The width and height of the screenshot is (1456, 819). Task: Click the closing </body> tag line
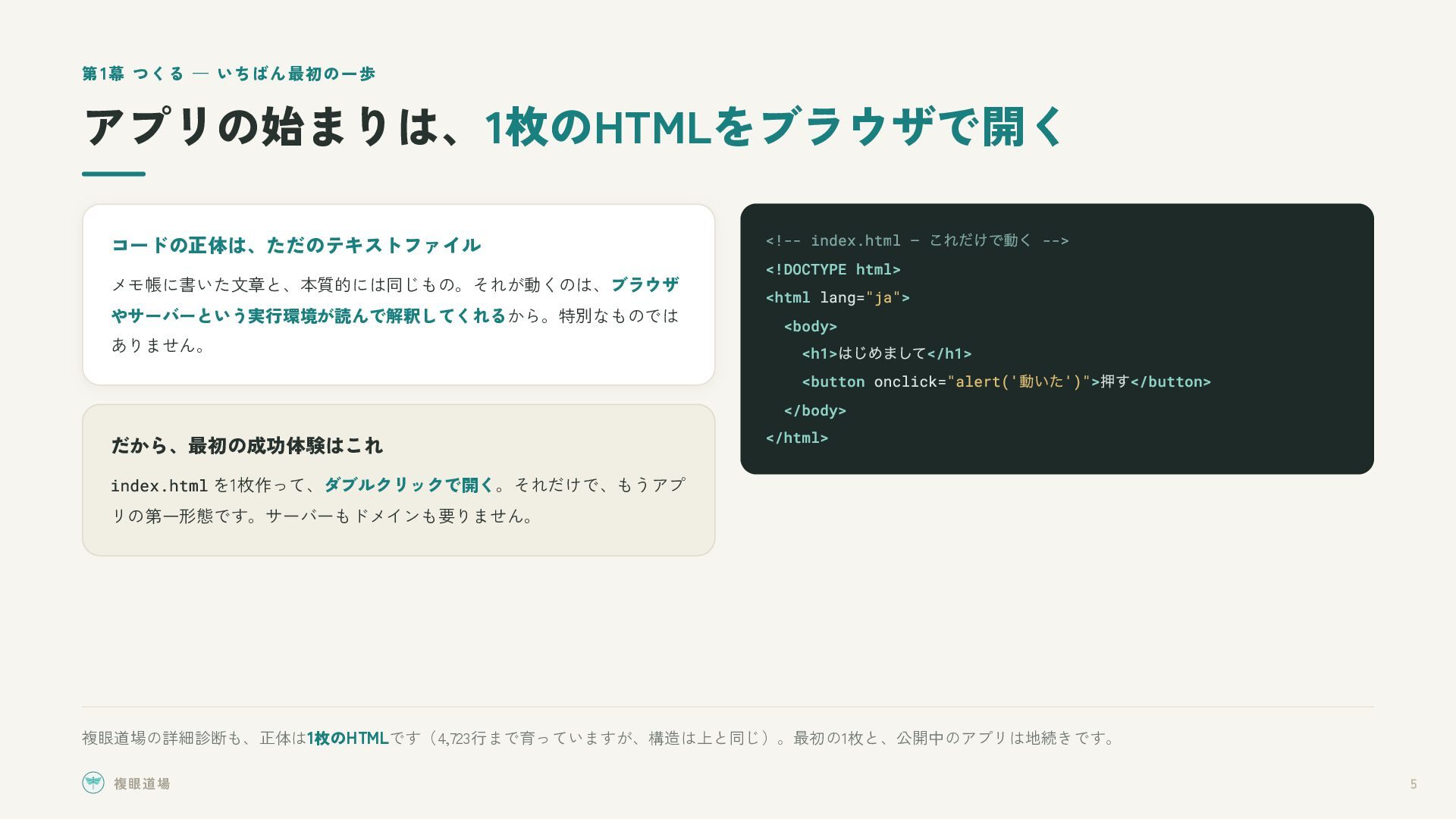tap(814, 410)
